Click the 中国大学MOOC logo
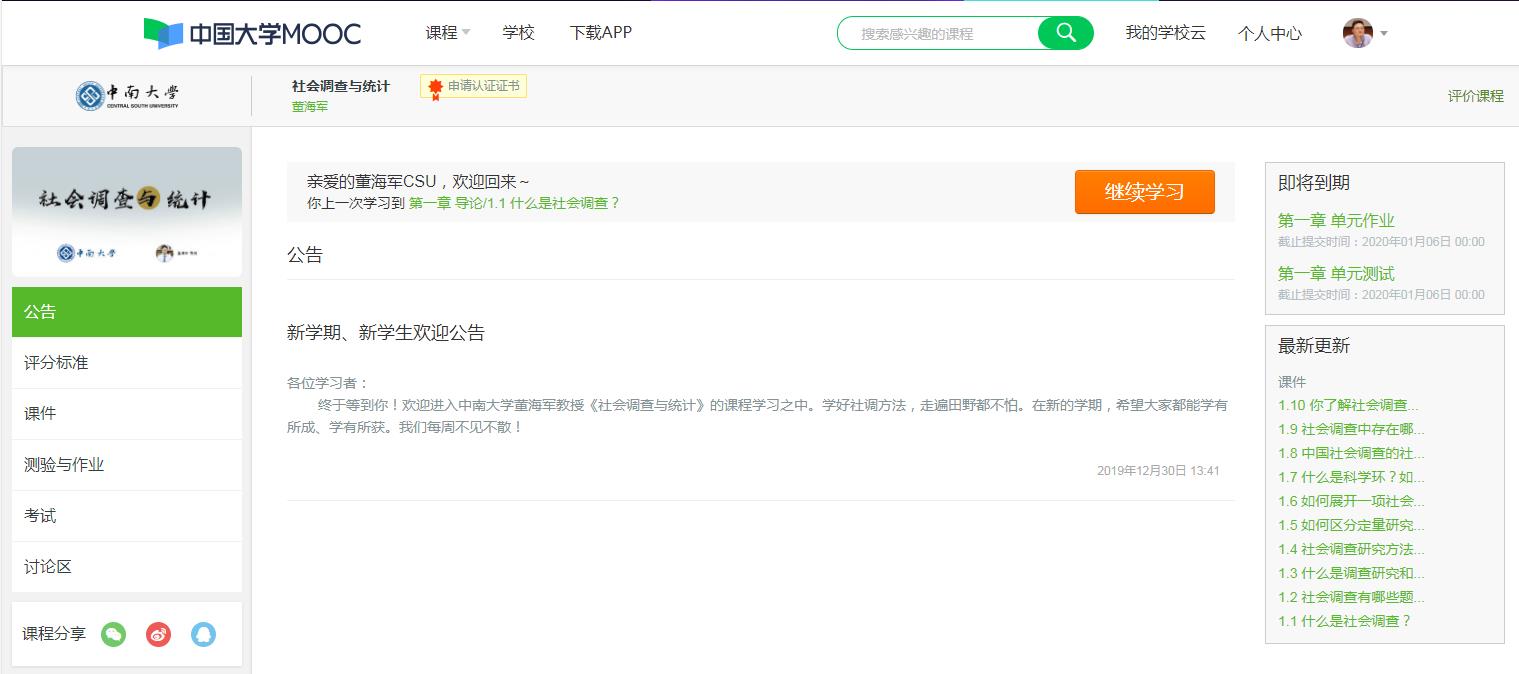 (x=252, y=33)
